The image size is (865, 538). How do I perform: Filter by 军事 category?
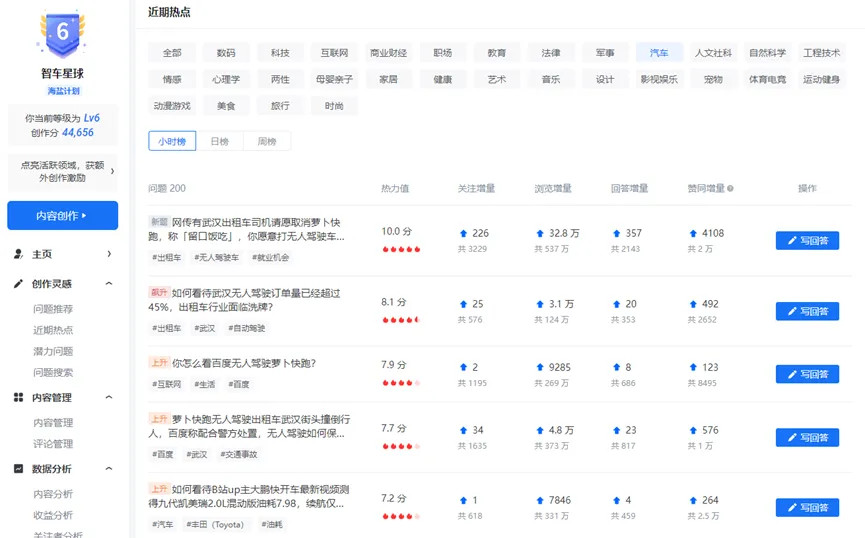pyautogui.click(x=605, y=53)
